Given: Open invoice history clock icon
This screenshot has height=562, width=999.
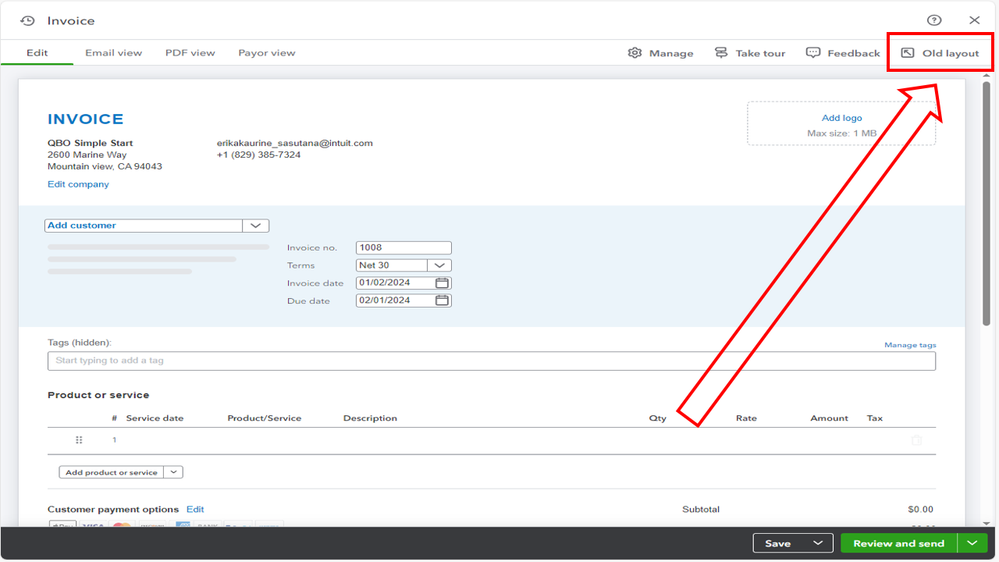Looking at the screenshot, I should click(27, 20).
